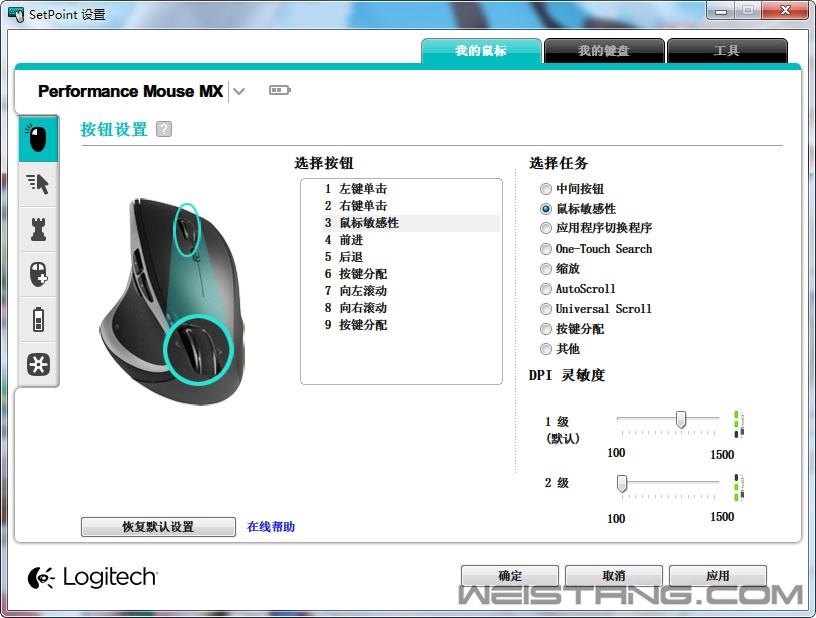Select button 5 后退 in list
816x618 pixels.
411,257
